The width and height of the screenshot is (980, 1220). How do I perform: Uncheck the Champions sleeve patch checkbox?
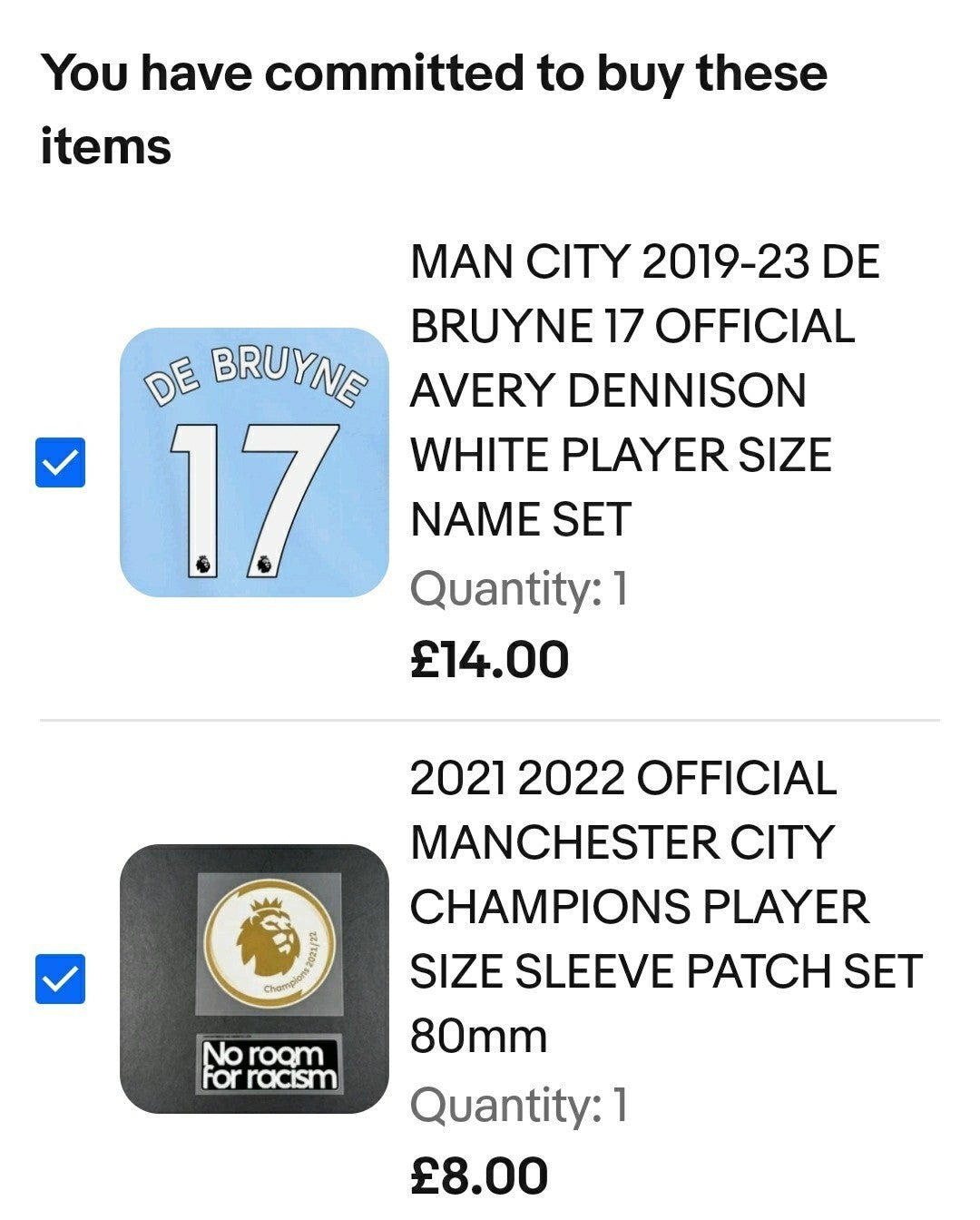(60, 979)
